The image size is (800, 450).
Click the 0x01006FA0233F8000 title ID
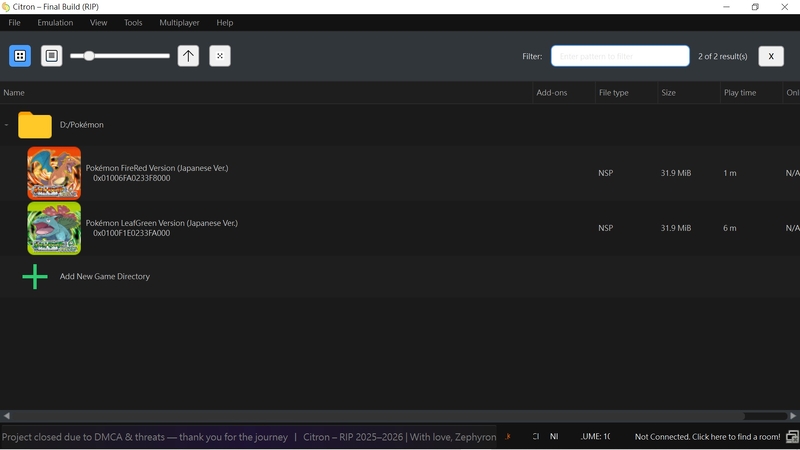(132, 178)
